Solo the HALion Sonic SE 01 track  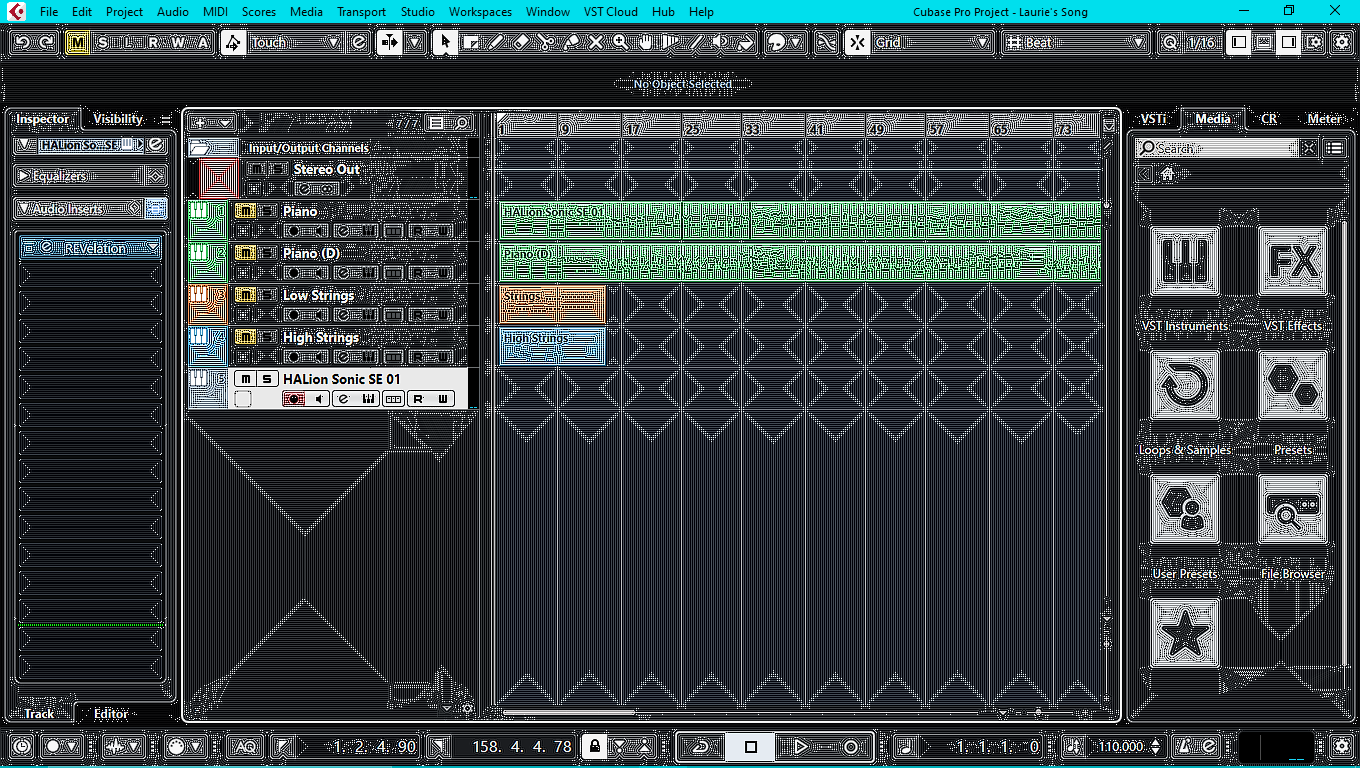[x=267, y=379]
